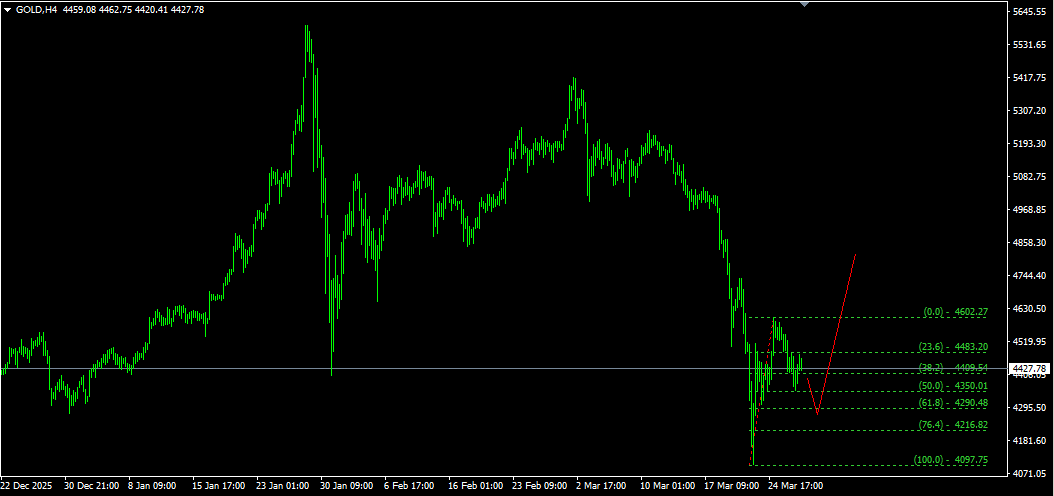Click the 4181.60 price axis label
This screenshot has height=496, width=1054.
point(1030,441)
